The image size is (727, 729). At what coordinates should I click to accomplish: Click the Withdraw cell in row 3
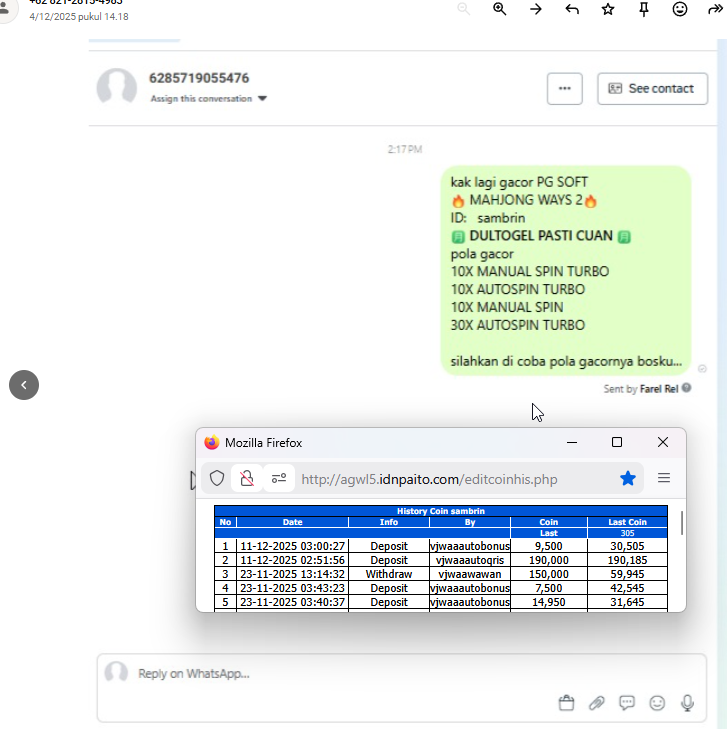[x=389, y=574]
